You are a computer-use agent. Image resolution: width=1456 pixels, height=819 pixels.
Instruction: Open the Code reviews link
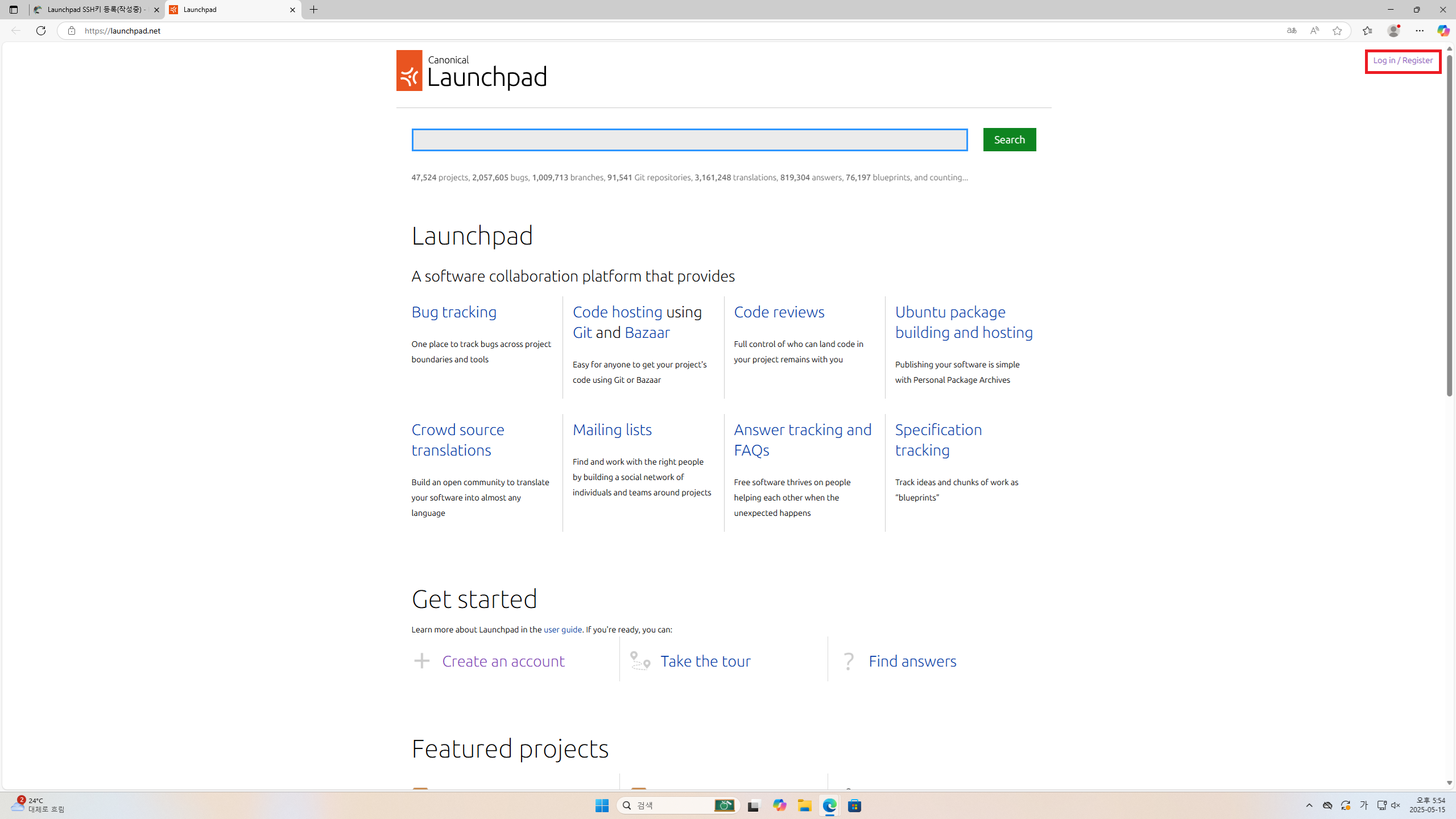coord(779,312)
